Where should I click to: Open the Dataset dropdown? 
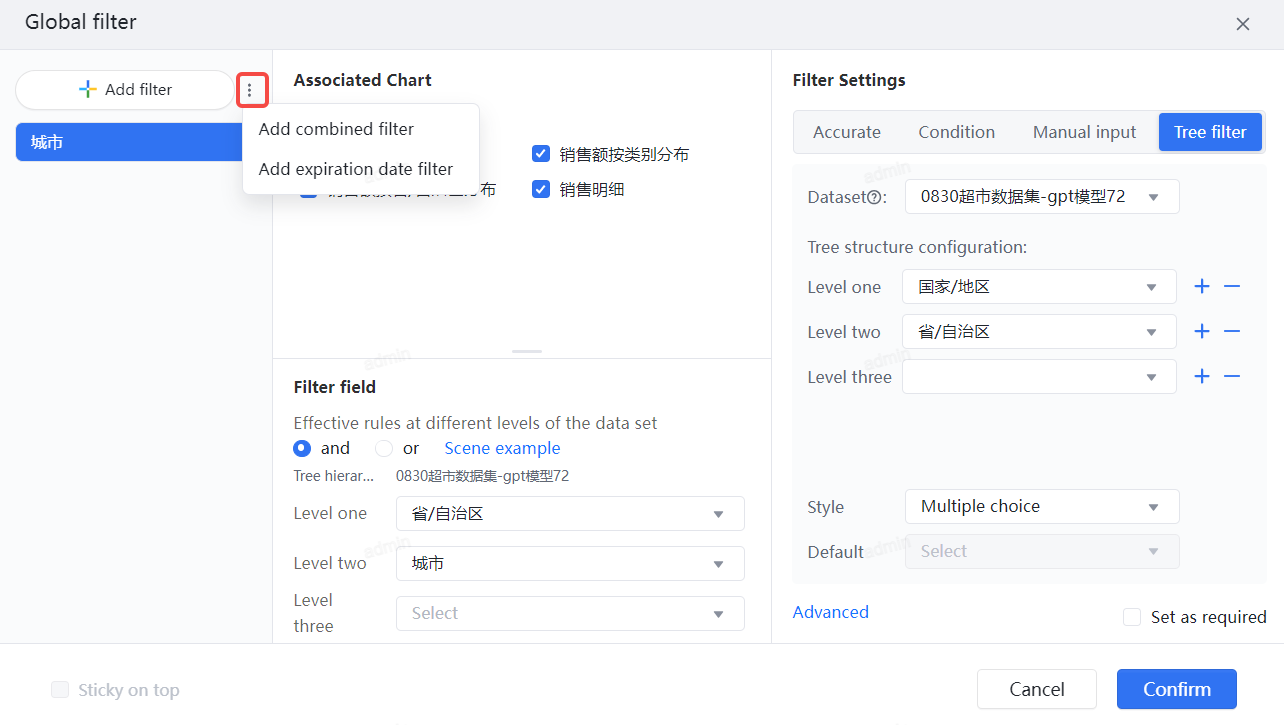[x=1042, y=197]
